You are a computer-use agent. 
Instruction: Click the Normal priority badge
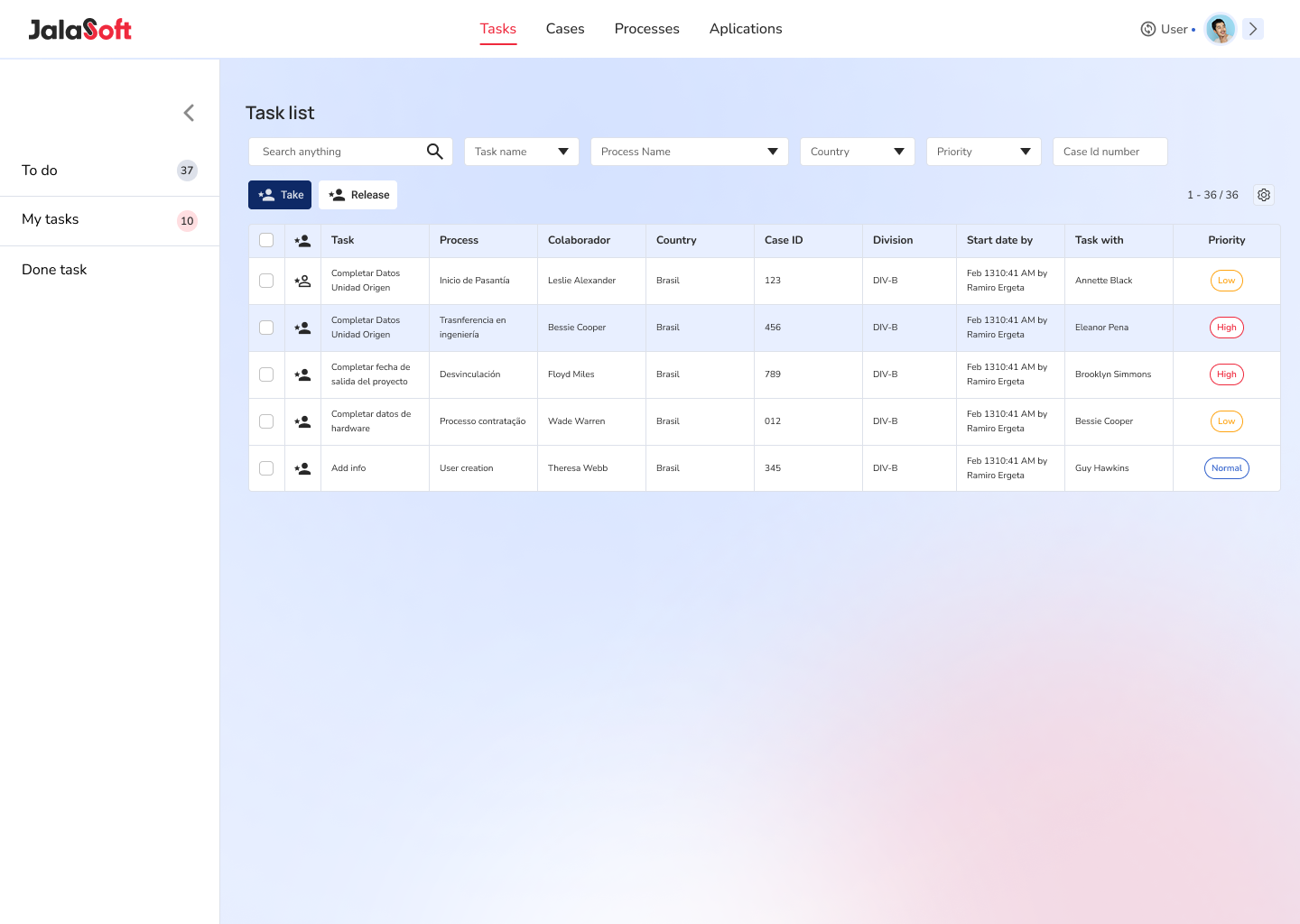click(1227, 468)
